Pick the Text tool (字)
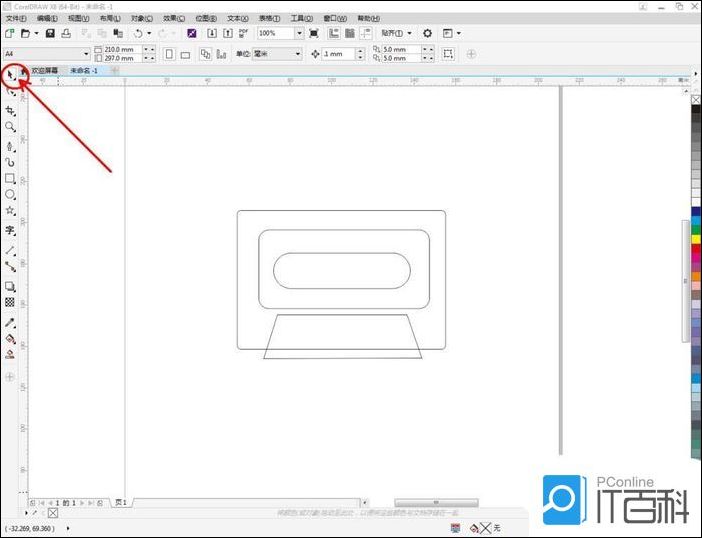702x538 pixels. (10, 230)
